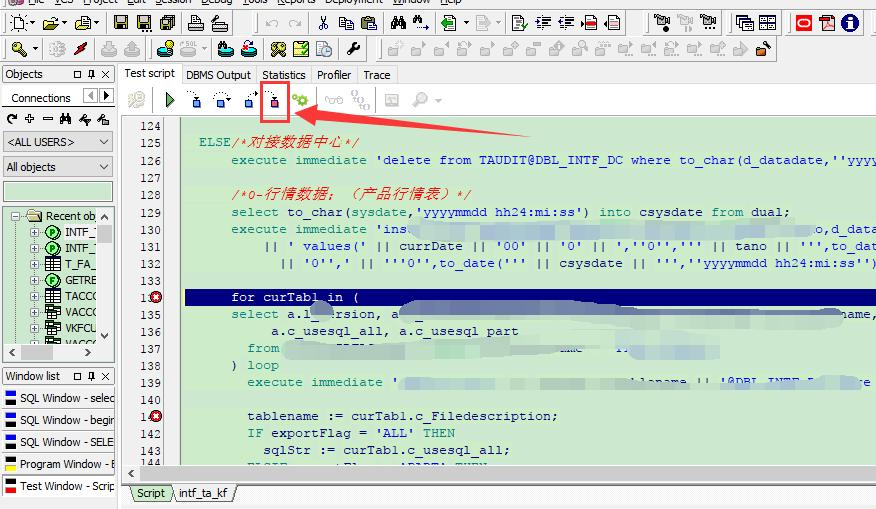Screen dimensions: 876x509
Task: Expand the GETRE function node
Action: (x=34, y=280)
